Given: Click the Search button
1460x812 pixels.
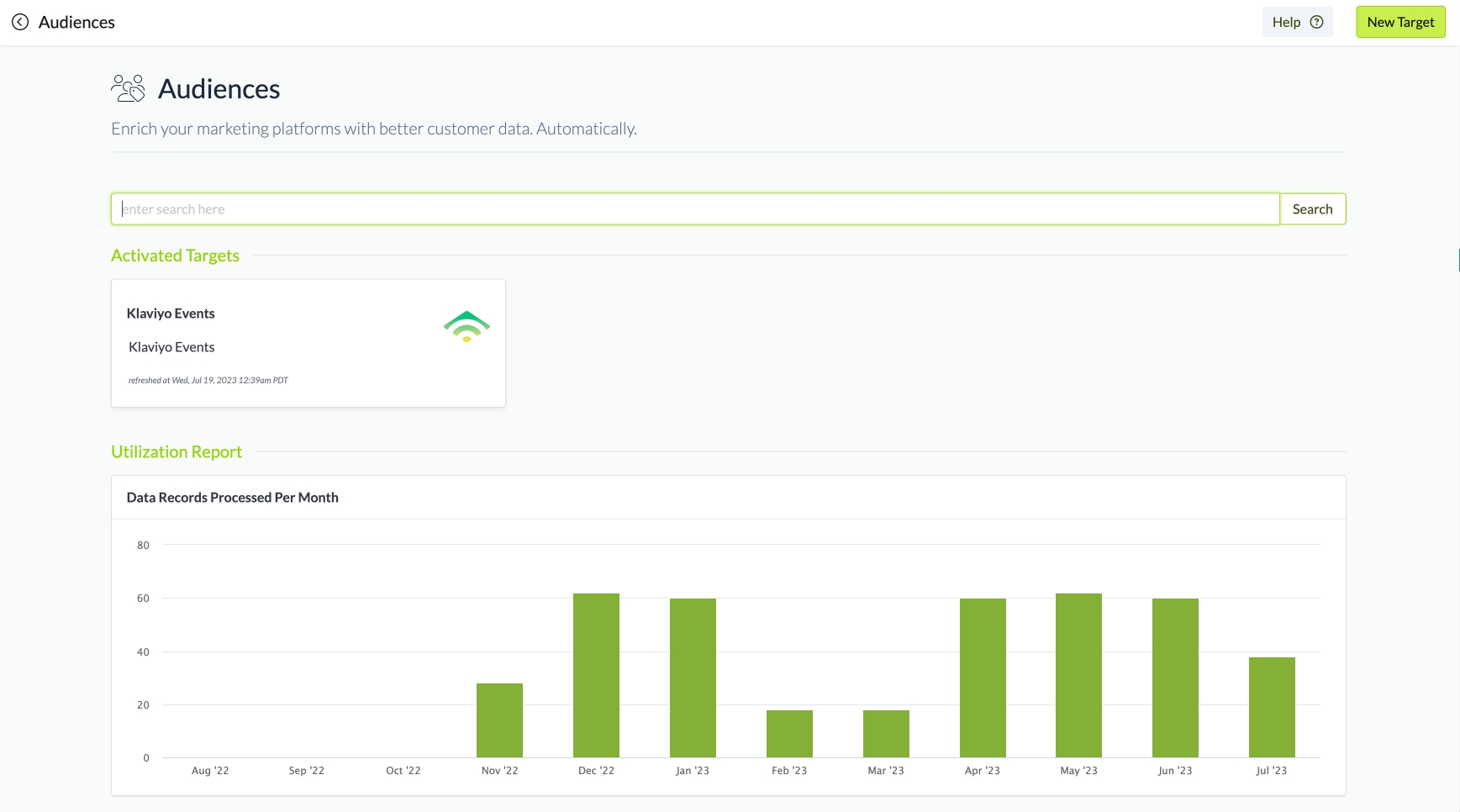Looking at the screenshot, I should tap(1312, 209).
